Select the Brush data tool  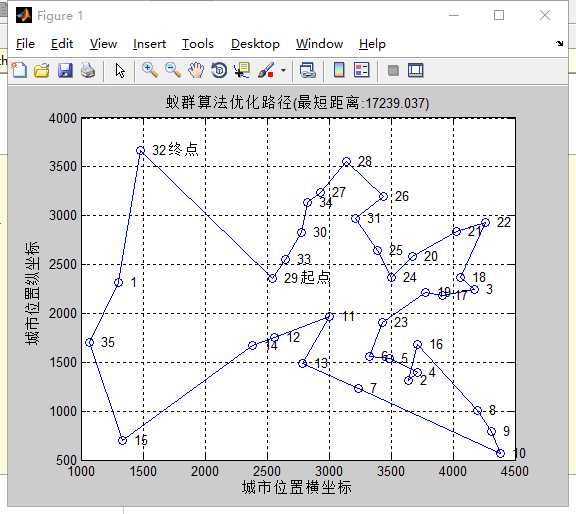(x=266, y=70)
